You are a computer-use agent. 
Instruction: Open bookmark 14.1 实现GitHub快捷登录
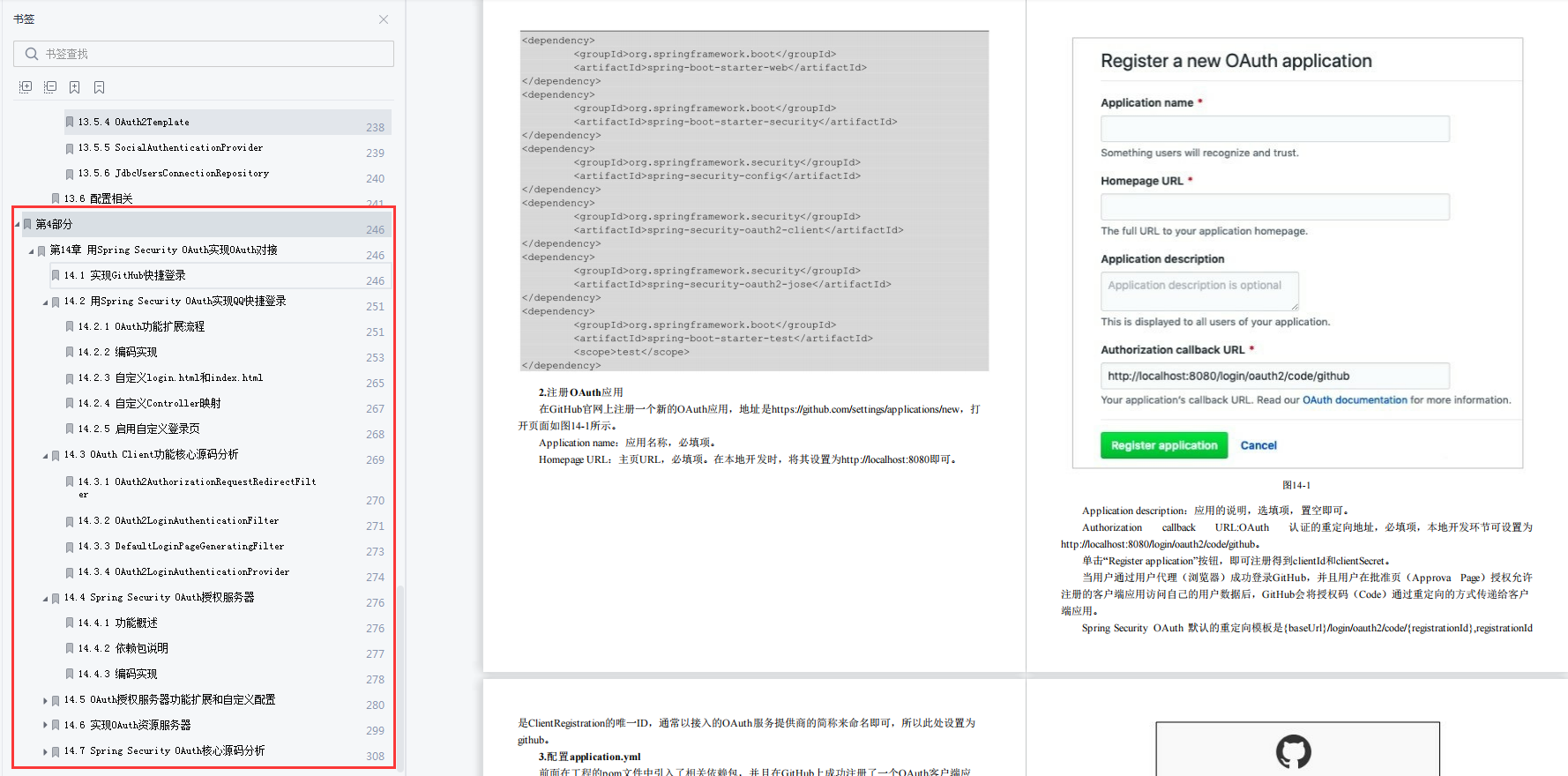(x=124, y=275)
